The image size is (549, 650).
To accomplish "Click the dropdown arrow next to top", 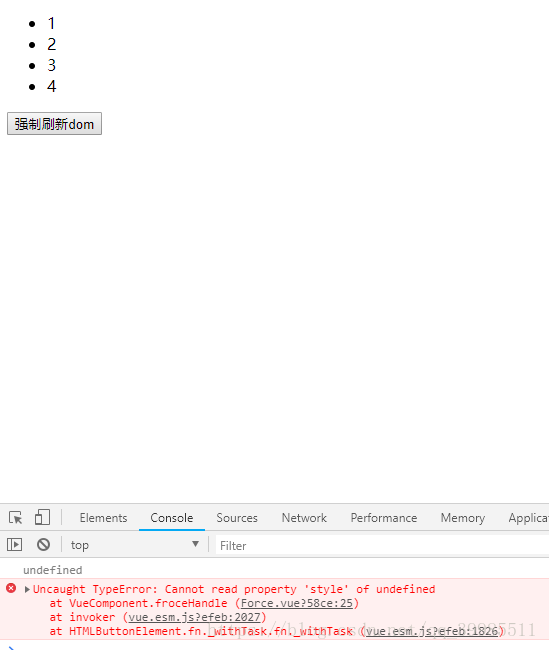I will (195, 544).
